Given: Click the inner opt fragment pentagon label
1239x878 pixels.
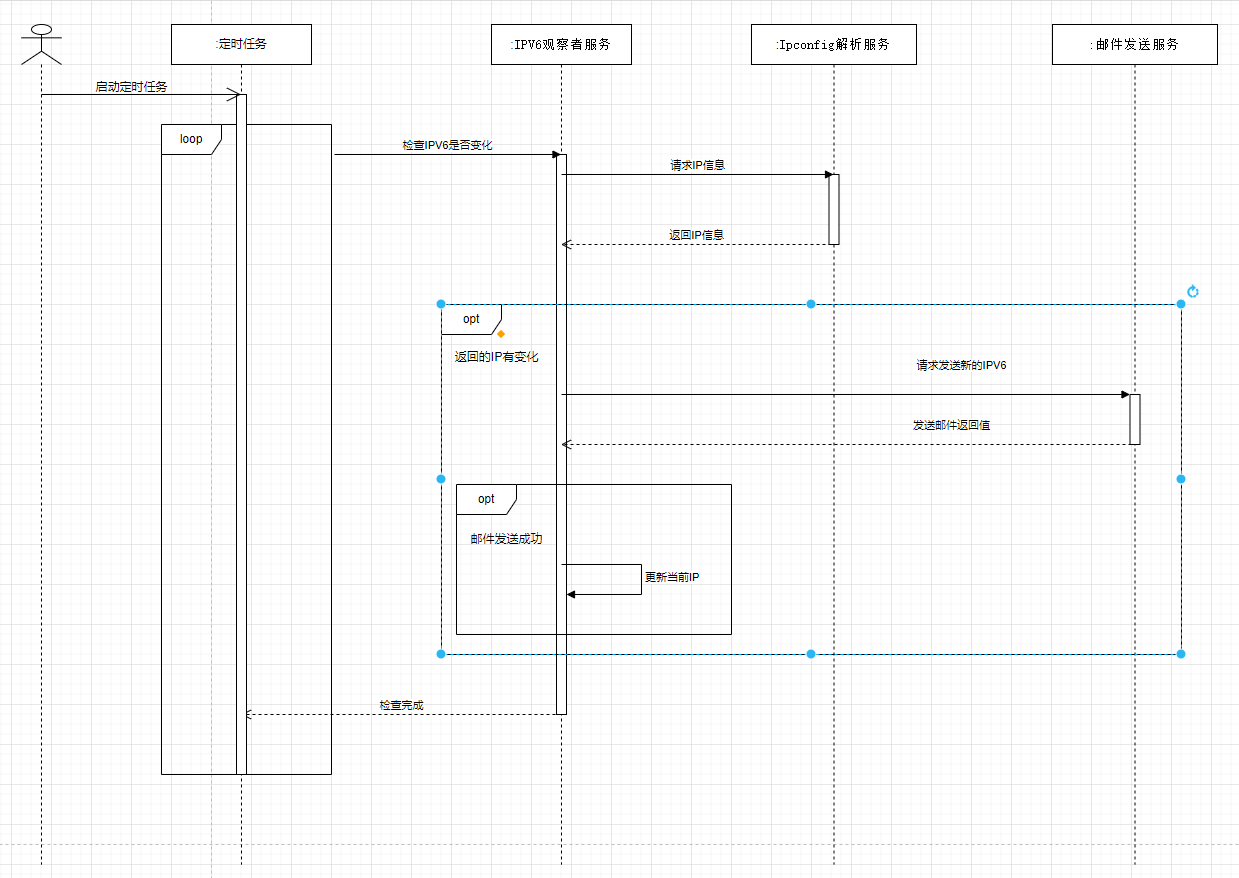Looking at the screenshot, I should (x=485, y=498).
